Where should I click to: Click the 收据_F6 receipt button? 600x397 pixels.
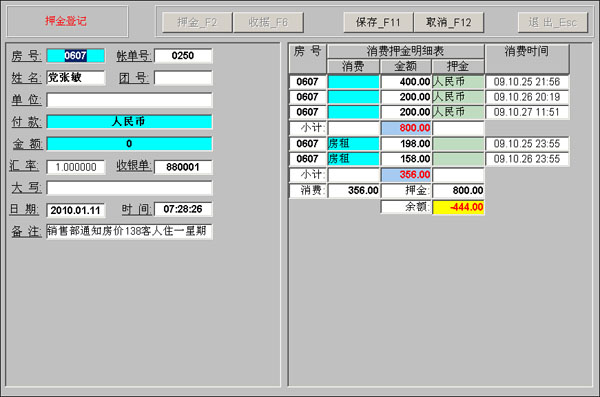pos(268,23)
